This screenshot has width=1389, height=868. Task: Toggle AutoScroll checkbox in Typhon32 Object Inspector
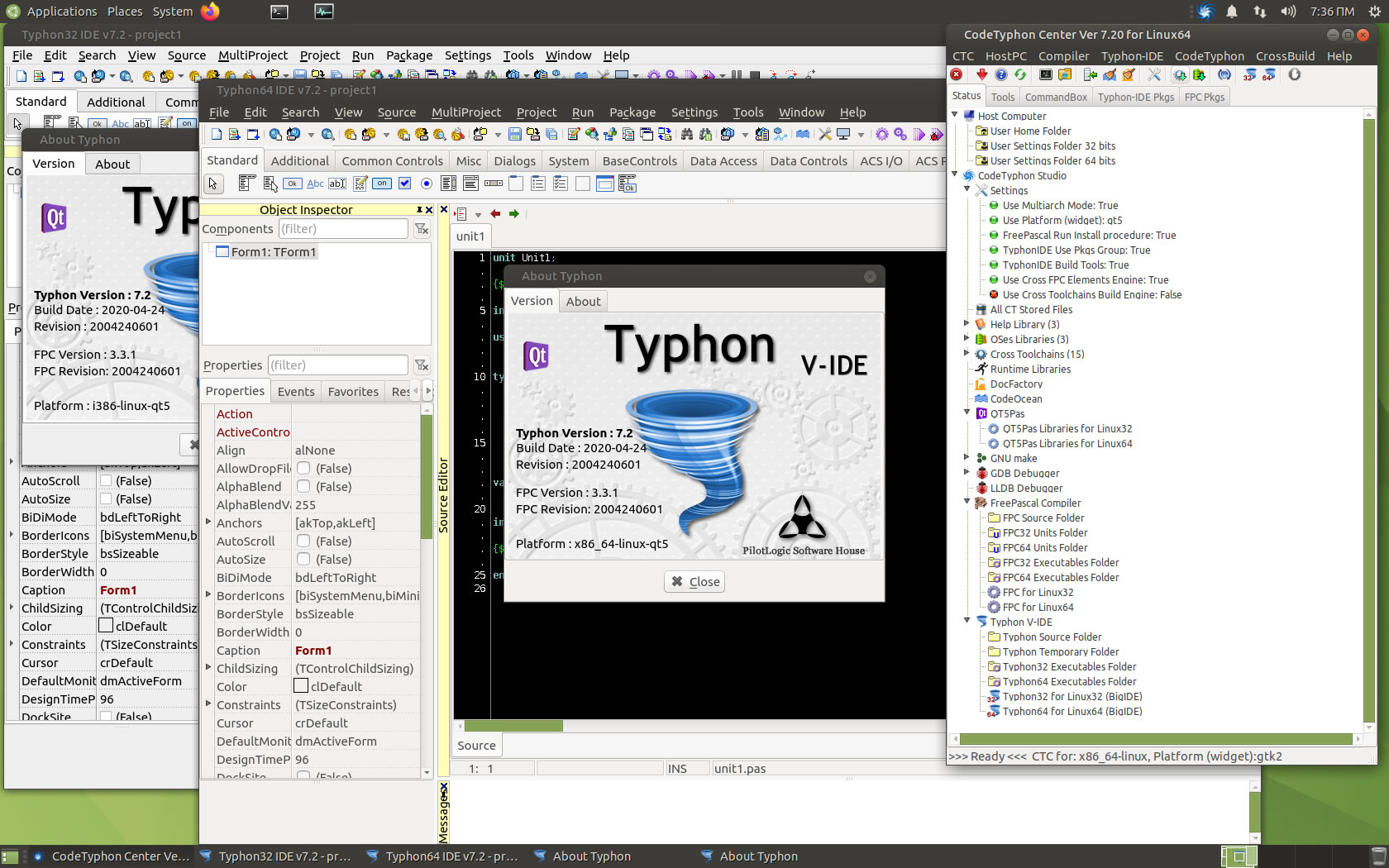click(x=106, y=480)
